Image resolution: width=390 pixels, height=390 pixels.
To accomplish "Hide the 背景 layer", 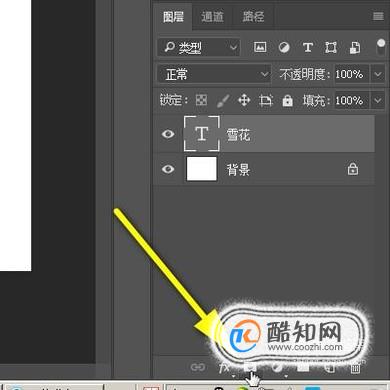I will 168,169.
